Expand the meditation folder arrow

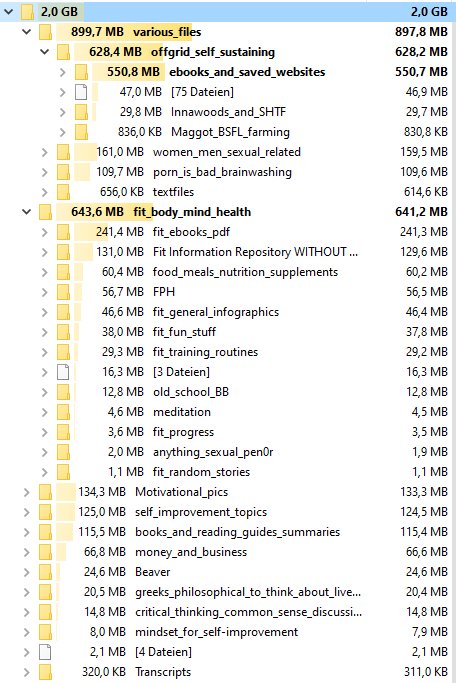[x=44, y=412]
